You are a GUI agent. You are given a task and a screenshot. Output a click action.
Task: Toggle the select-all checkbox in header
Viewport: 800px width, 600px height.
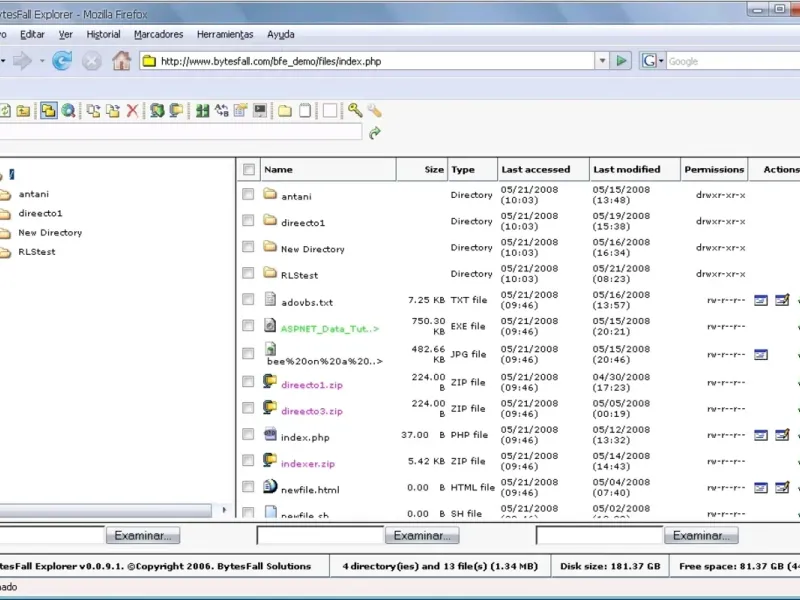248,170
